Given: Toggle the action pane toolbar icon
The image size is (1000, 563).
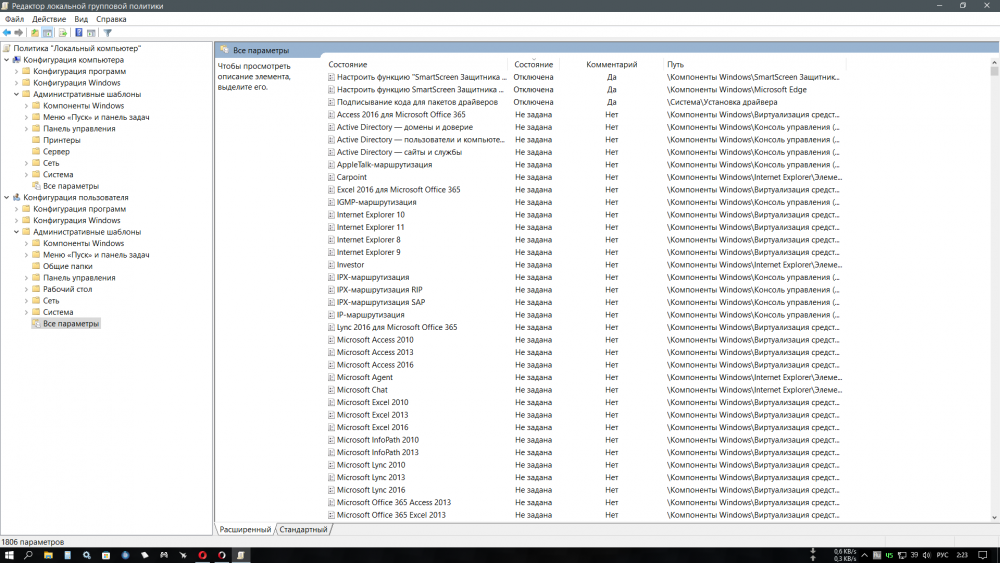Looking at the screenshot, I should pyautogui.click(x=91, y=33).
